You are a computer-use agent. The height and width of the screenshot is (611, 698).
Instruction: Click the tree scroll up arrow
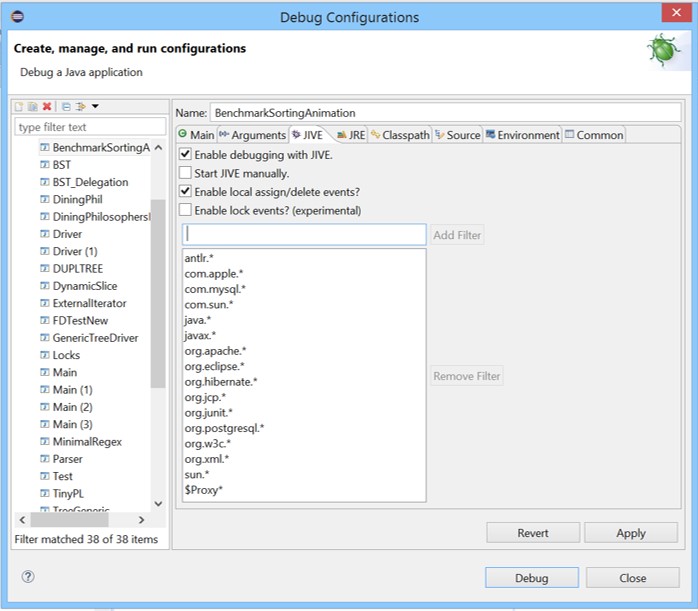coord(158,148)
